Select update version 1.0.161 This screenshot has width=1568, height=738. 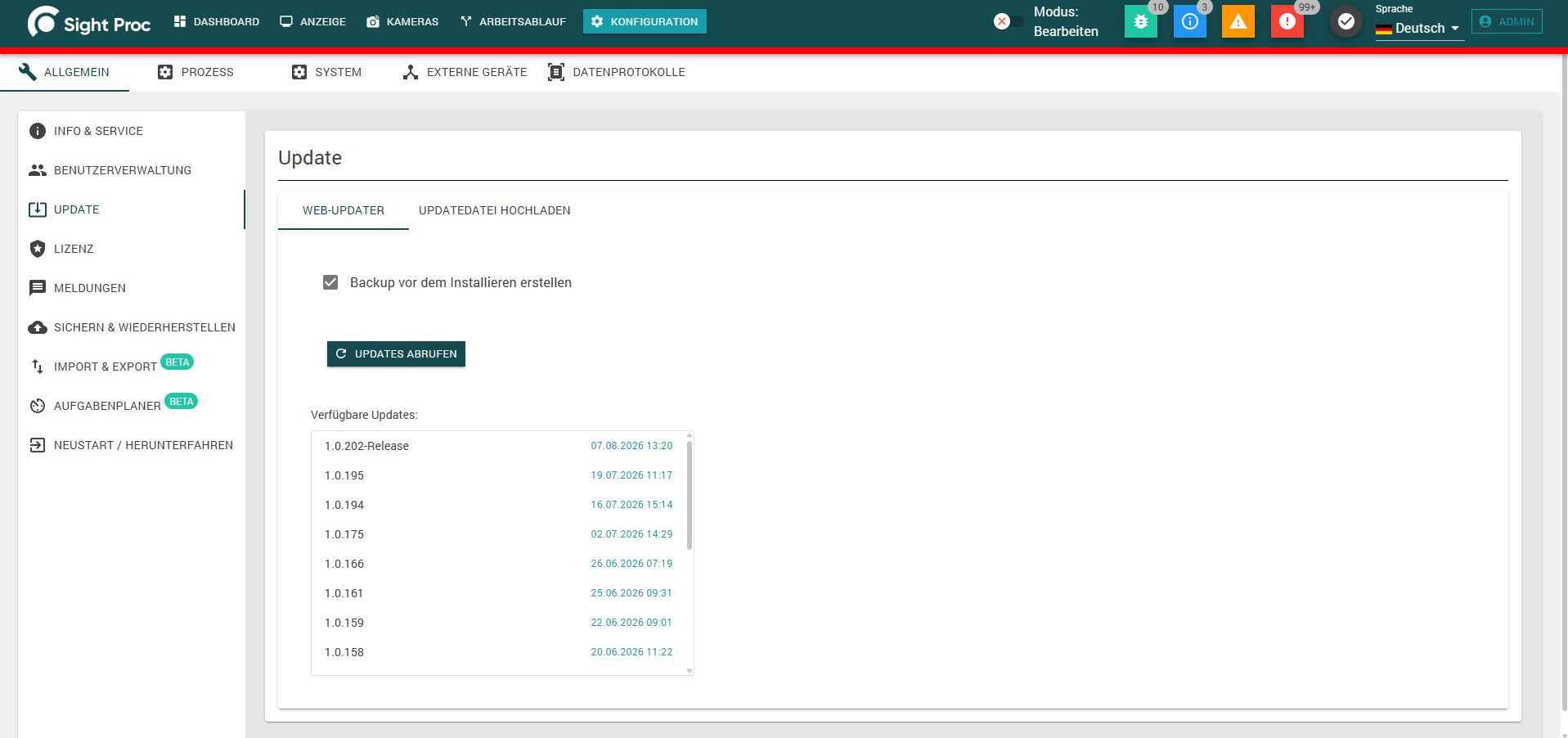pyautogui.click(x=499, y=593)
